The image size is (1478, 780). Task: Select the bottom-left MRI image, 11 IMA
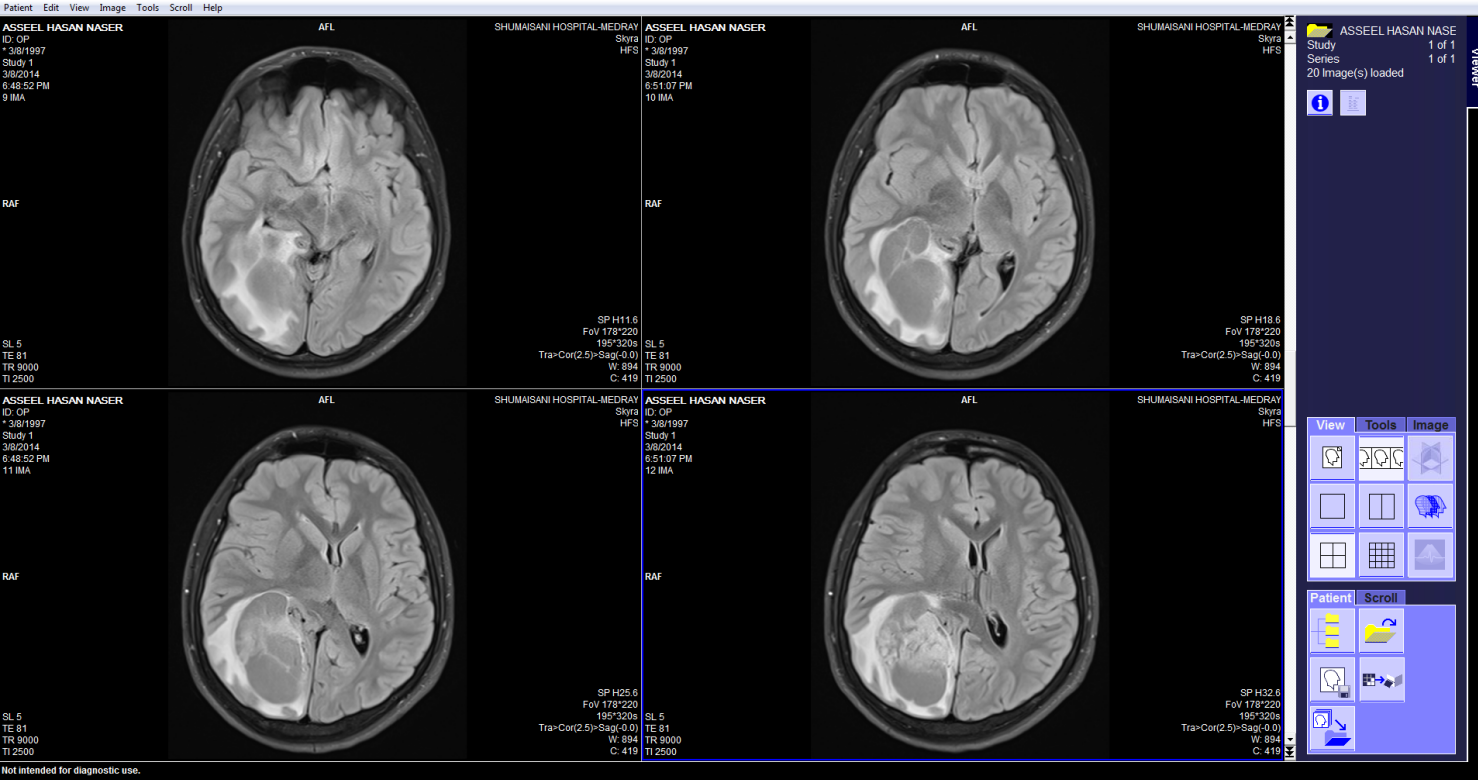click(320, 574)
